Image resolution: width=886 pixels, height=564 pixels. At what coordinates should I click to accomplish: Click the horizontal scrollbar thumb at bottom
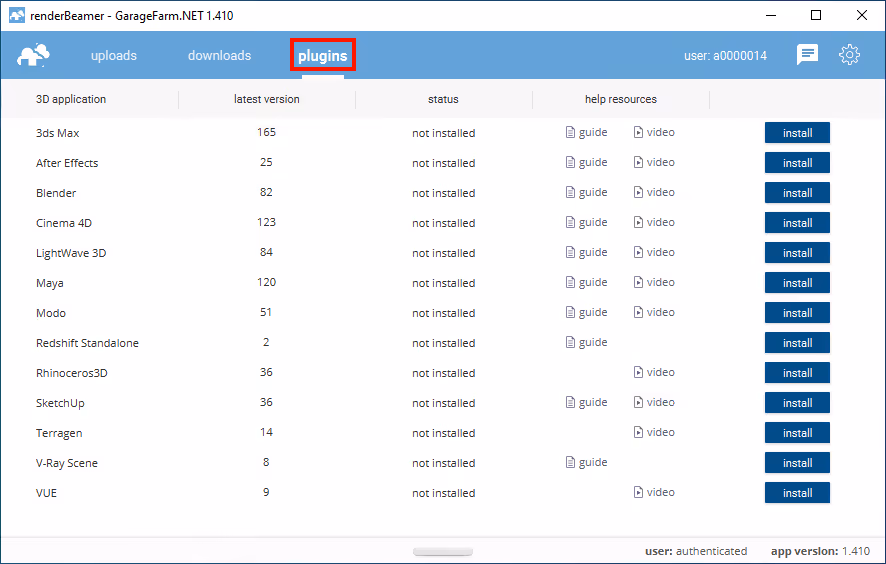(443, 552)
